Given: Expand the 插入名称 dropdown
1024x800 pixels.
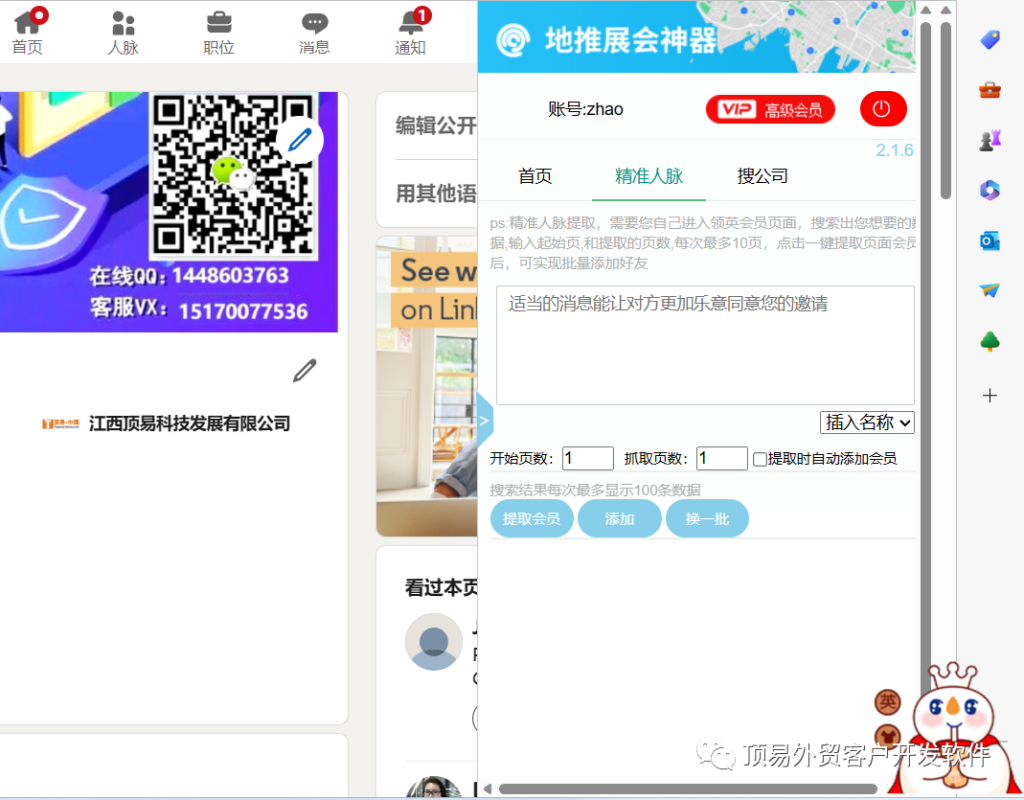Looking at the screenshot, I should click(x=867, y=422).
